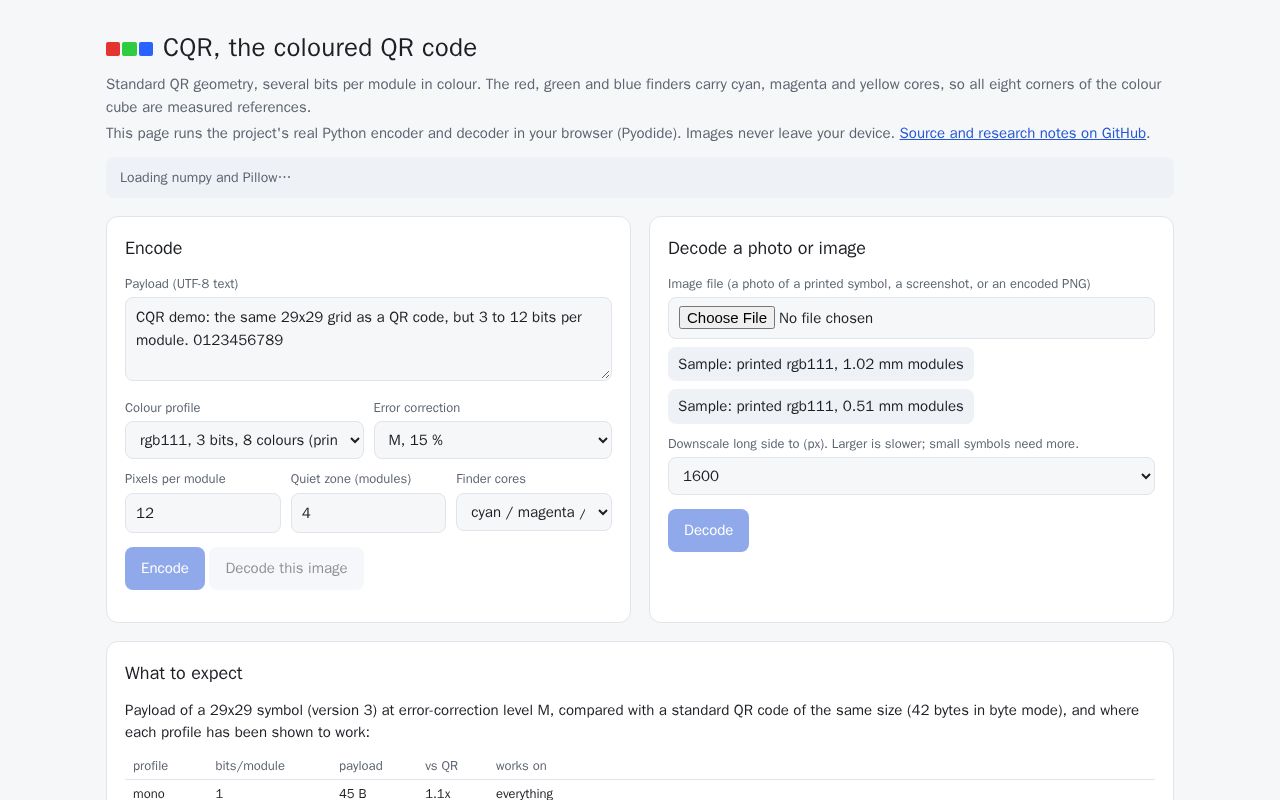
Task: Click the Decode this image button
Action: coord(286,568)
